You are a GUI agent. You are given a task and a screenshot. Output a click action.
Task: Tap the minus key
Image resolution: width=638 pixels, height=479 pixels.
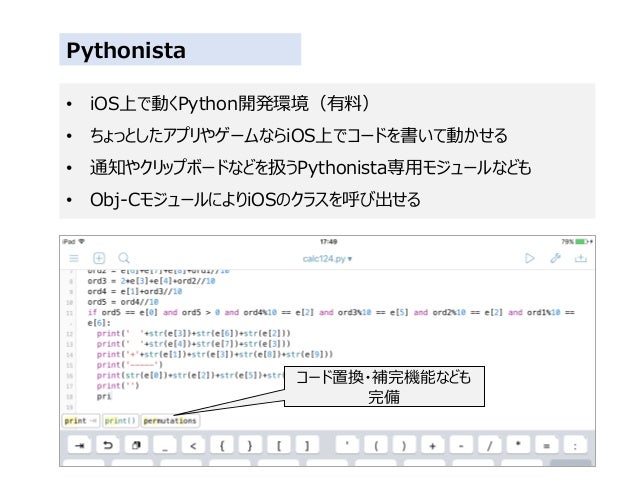pos(461,445)
